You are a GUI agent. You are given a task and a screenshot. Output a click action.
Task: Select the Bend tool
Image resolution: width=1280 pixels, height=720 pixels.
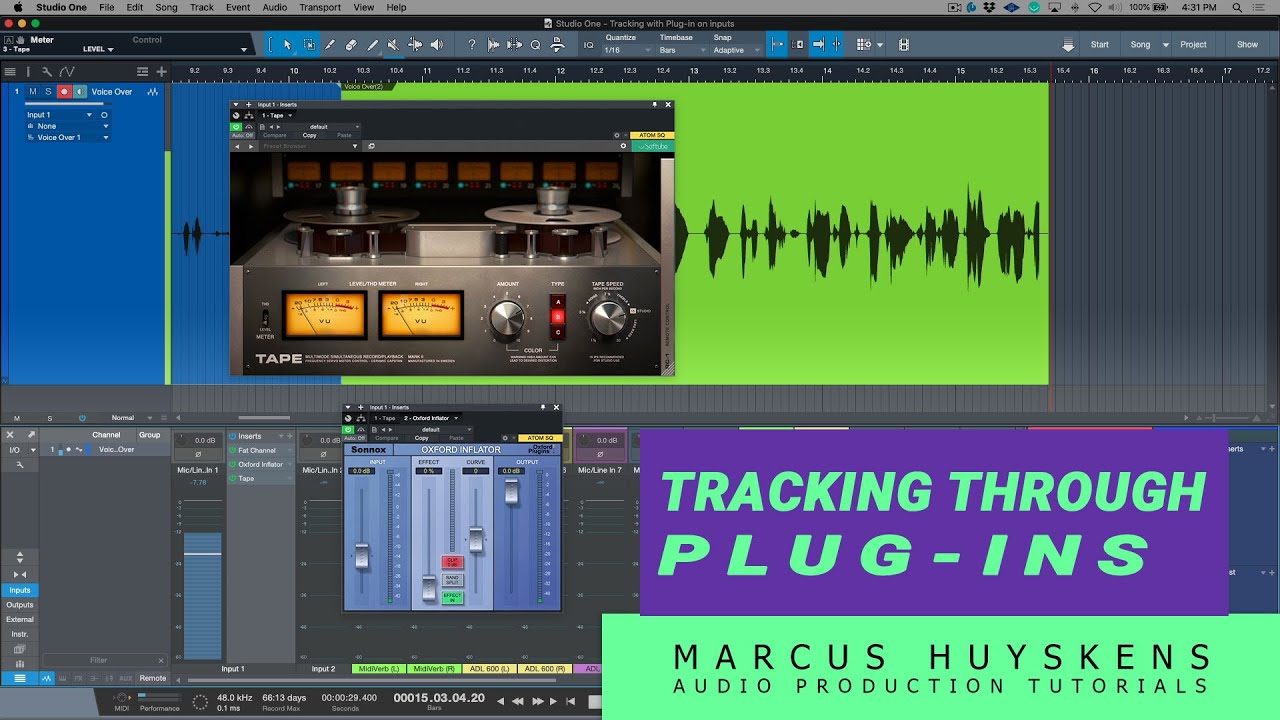(x=415, y=44)
